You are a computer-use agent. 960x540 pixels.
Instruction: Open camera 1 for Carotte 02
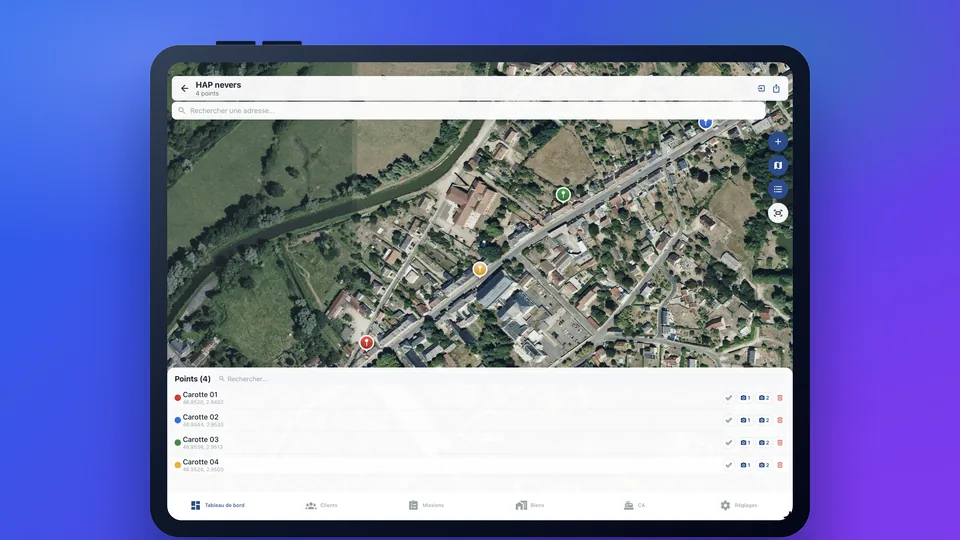pyautogui.click(x=745, y=421)
